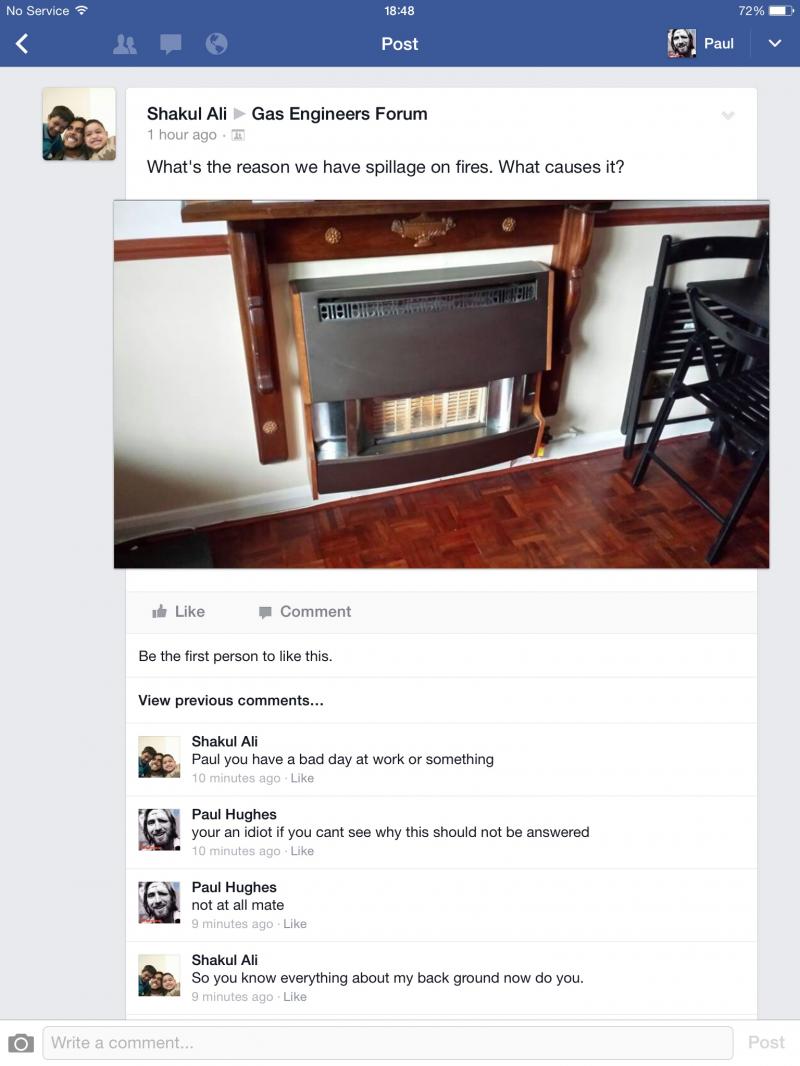Click the Write a comment field

click(x=388, y=1043)
